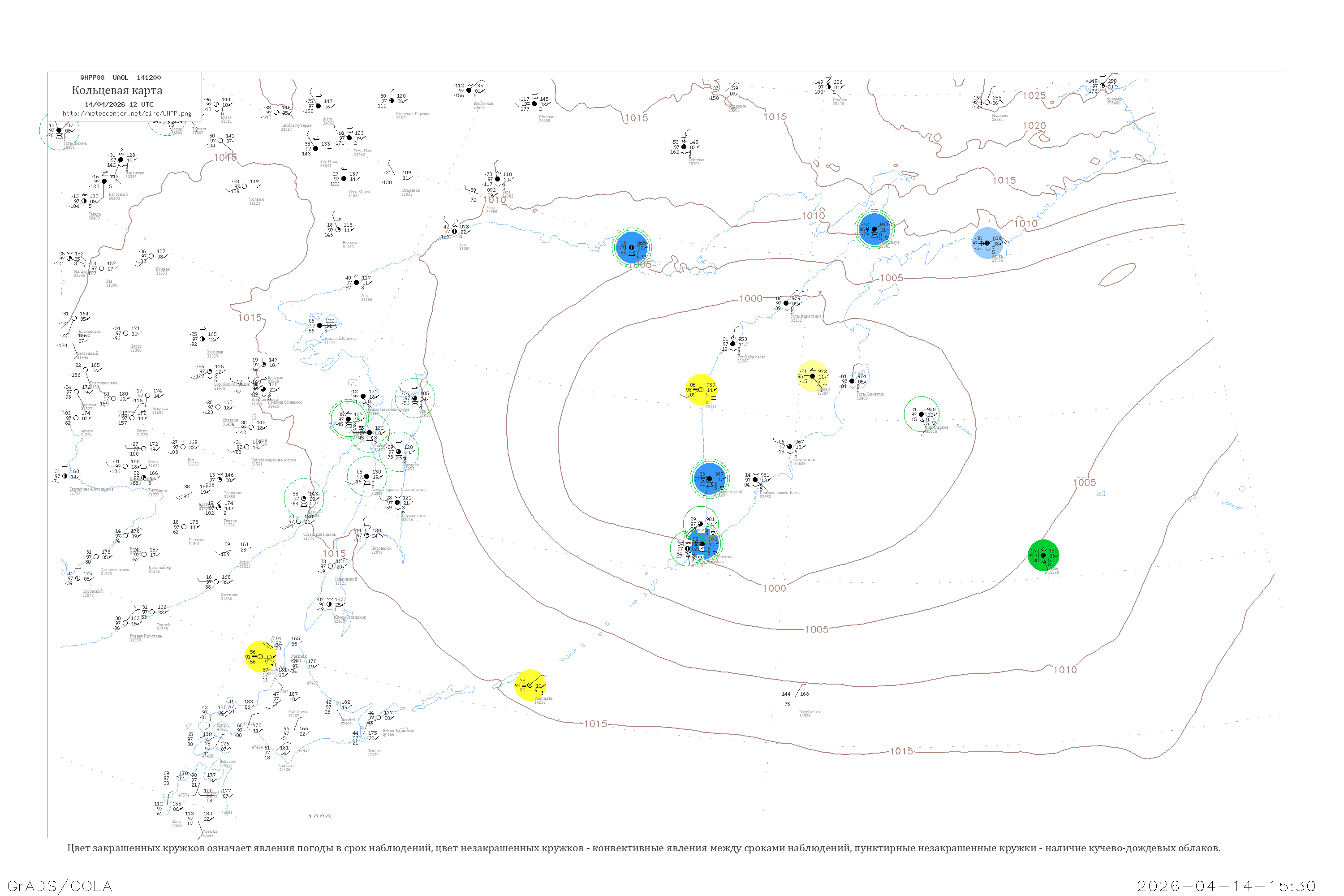Viewport: 1344px width, 896px height.
Task: Click the '1025' isobar label at top right
Action: click(x=1034, y=95)
